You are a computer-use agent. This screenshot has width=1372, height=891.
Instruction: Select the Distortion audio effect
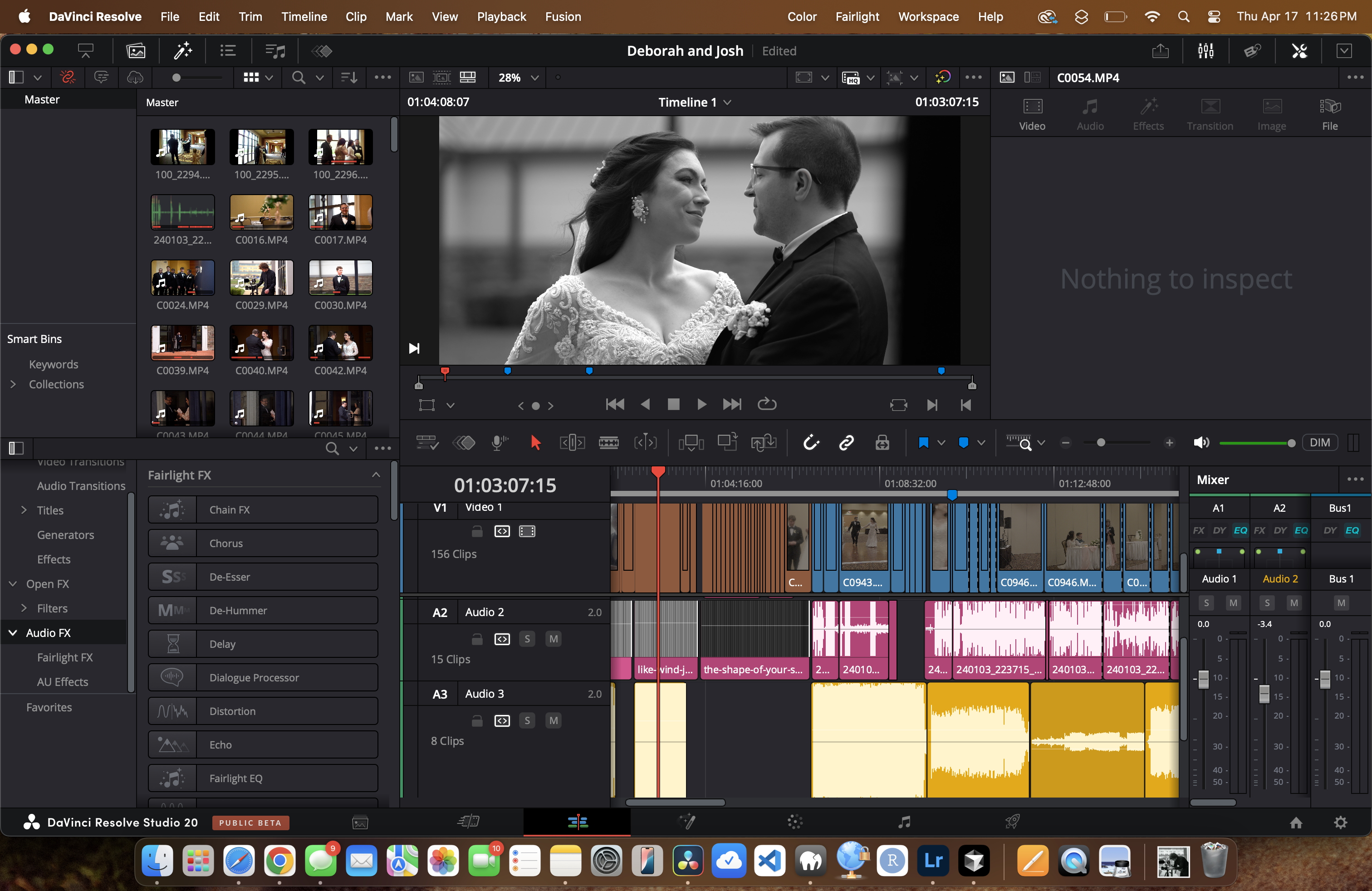(263, 711)
